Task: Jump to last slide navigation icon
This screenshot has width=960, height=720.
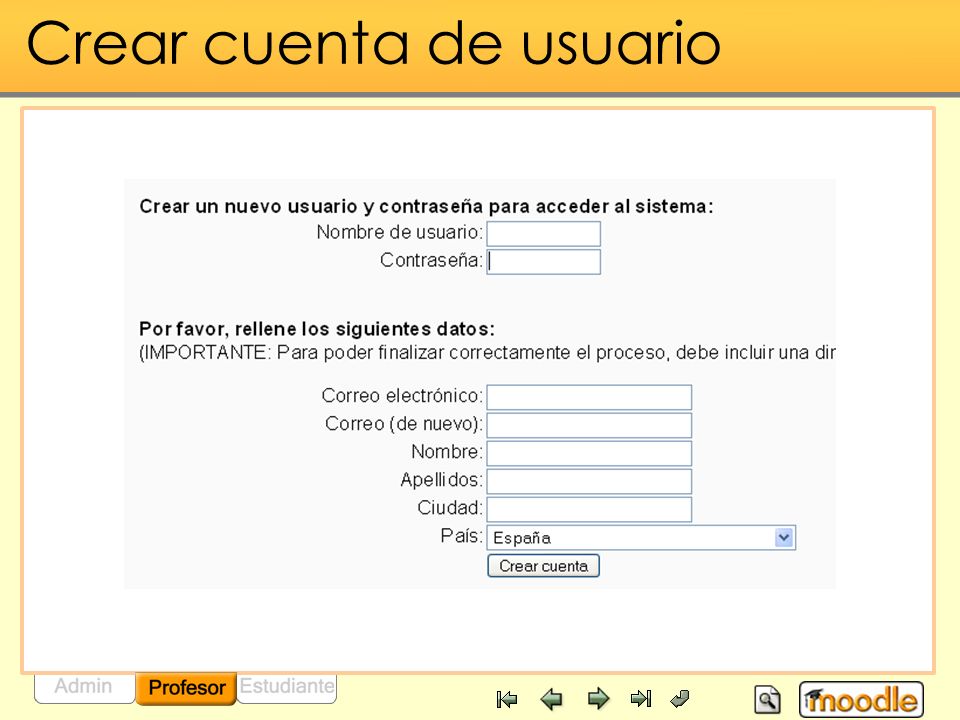Action: point(641,699)
